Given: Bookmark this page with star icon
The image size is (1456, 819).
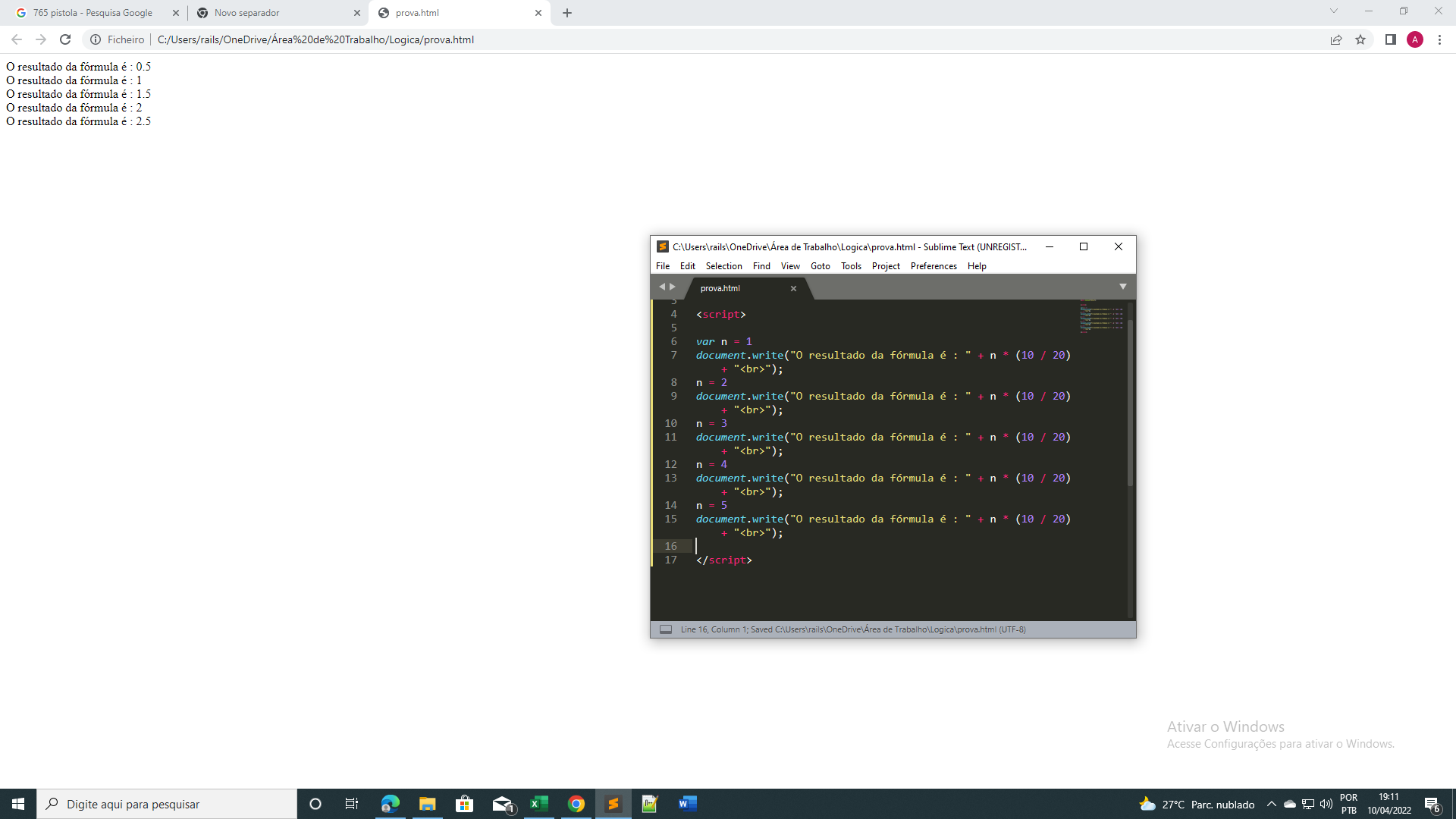Looking at the screenshot, I should tap(1360, 39).
